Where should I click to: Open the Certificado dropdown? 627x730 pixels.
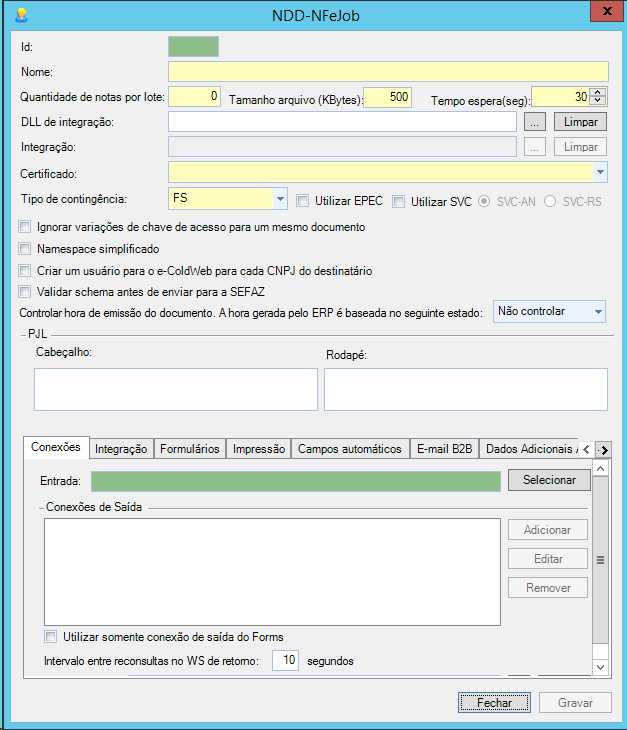coord(600,172)
